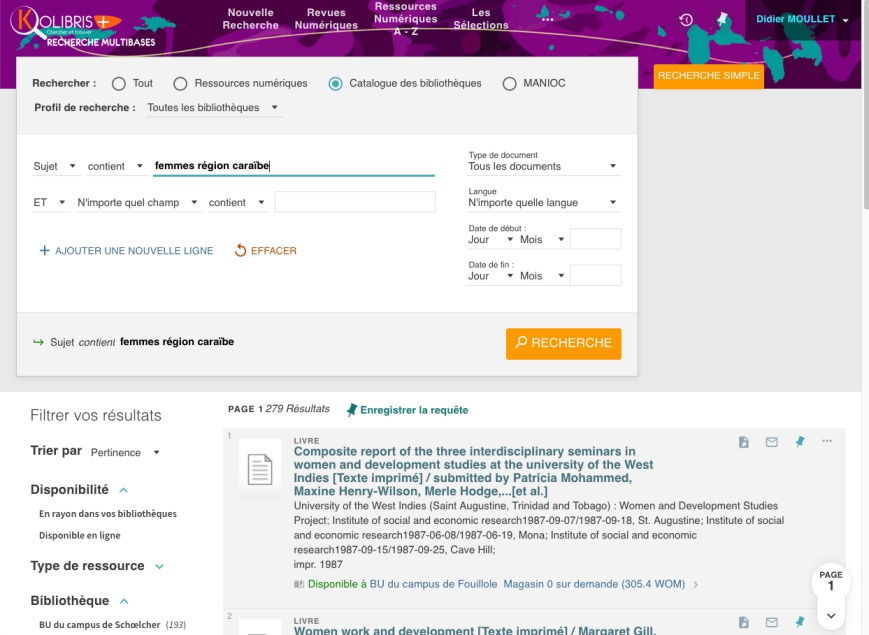Open pinned items in header
The width and height of the screenshot is (869, 635).
[722, 20]
